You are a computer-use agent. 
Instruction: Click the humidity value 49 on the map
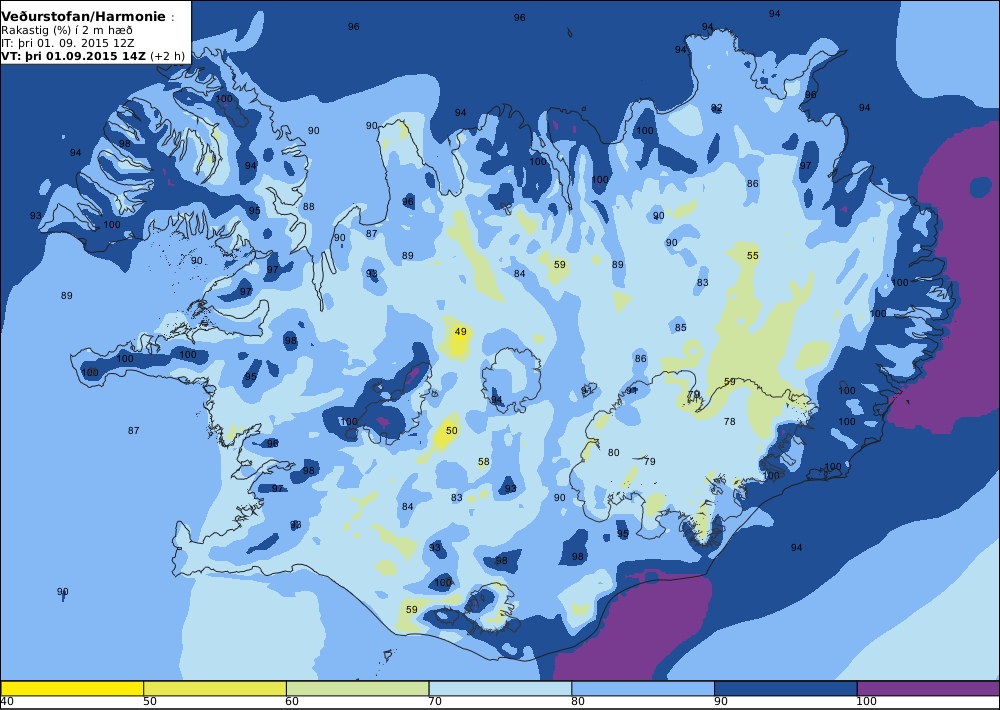pos(460,332)
